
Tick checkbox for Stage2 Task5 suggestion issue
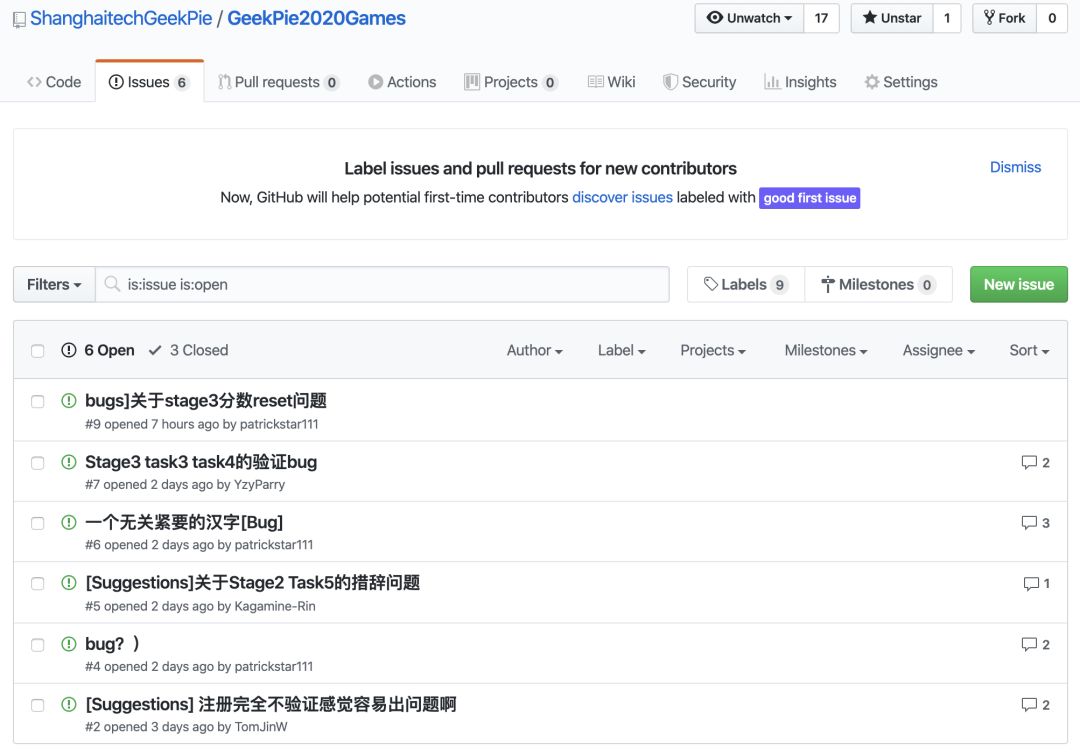[38, 584]
